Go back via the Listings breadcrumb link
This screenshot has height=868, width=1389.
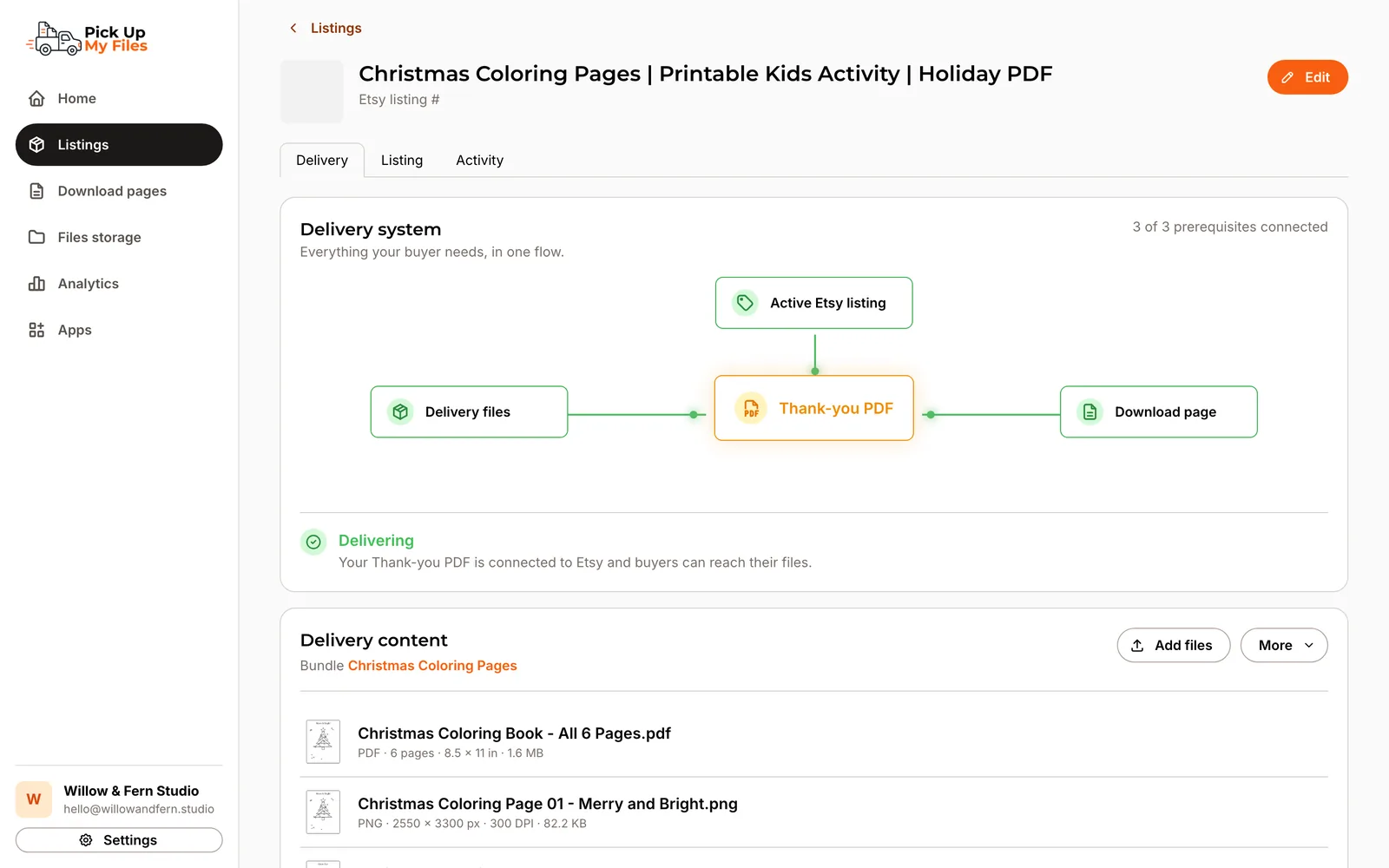[336, 28]
